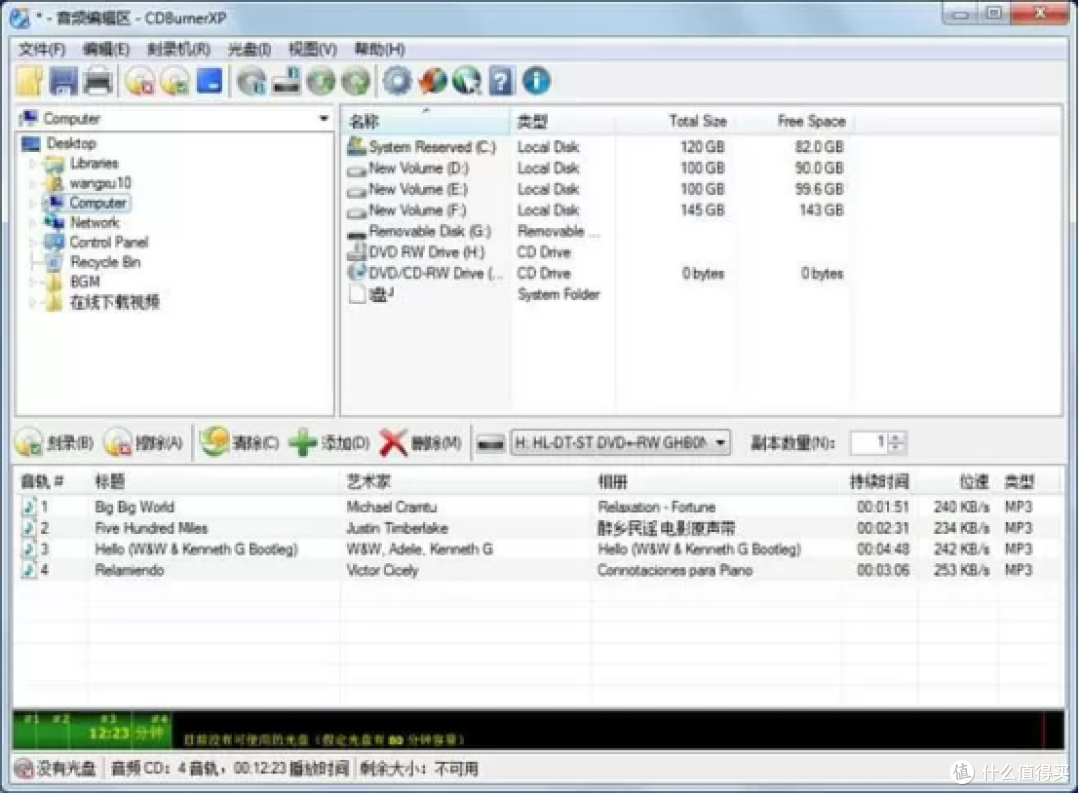Click the music note icon of track 1

(29, 507)
